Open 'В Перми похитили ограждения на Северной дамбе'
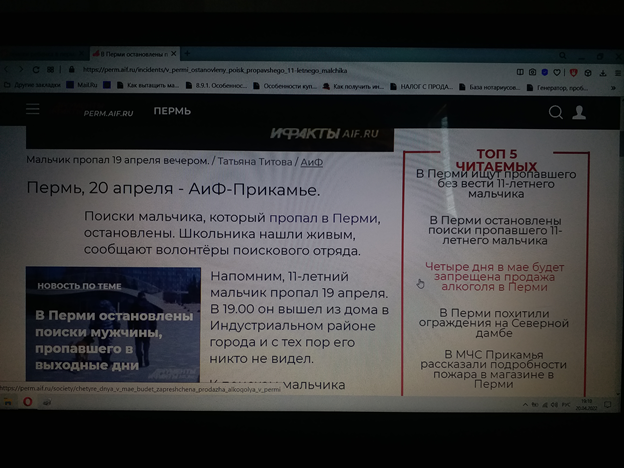The image size is (625, 469). [493, 323]
